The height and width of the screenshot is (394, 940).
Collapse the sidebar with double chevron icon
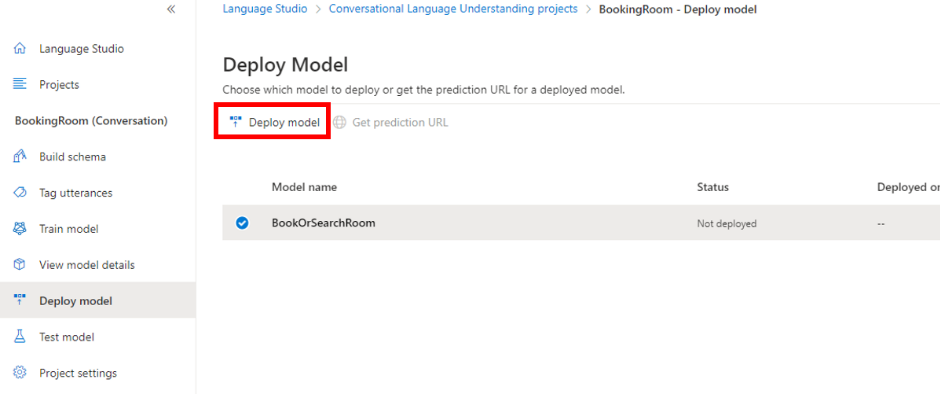[x=171, y=9]
